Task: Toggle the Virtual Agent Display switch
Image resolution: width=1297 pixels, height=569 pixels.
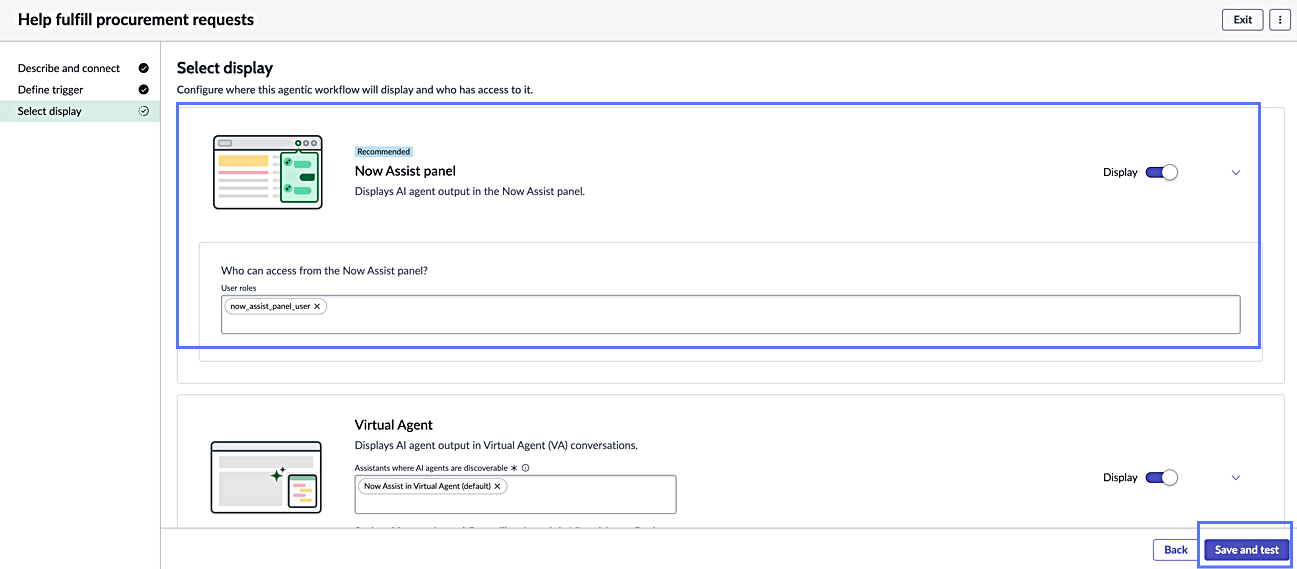Action: point(1162,477)
